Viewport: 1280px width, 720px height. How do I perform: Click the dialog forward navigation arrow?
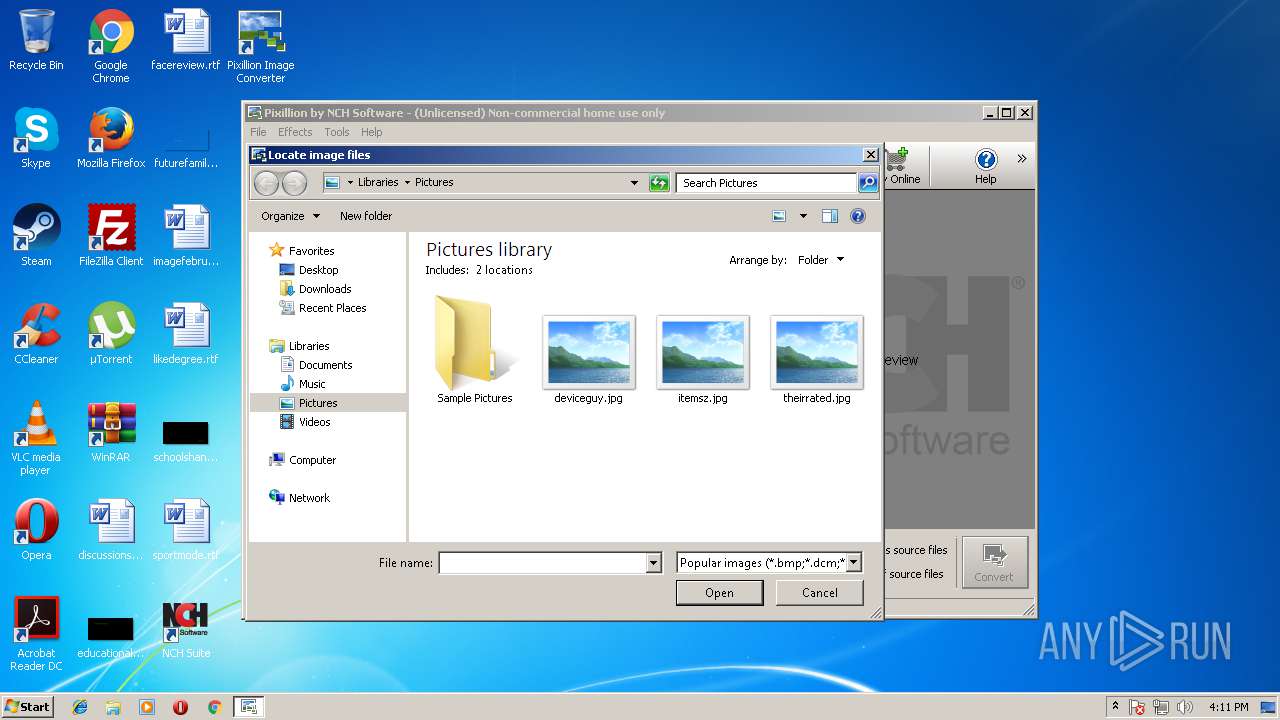(x=294, y=183)
